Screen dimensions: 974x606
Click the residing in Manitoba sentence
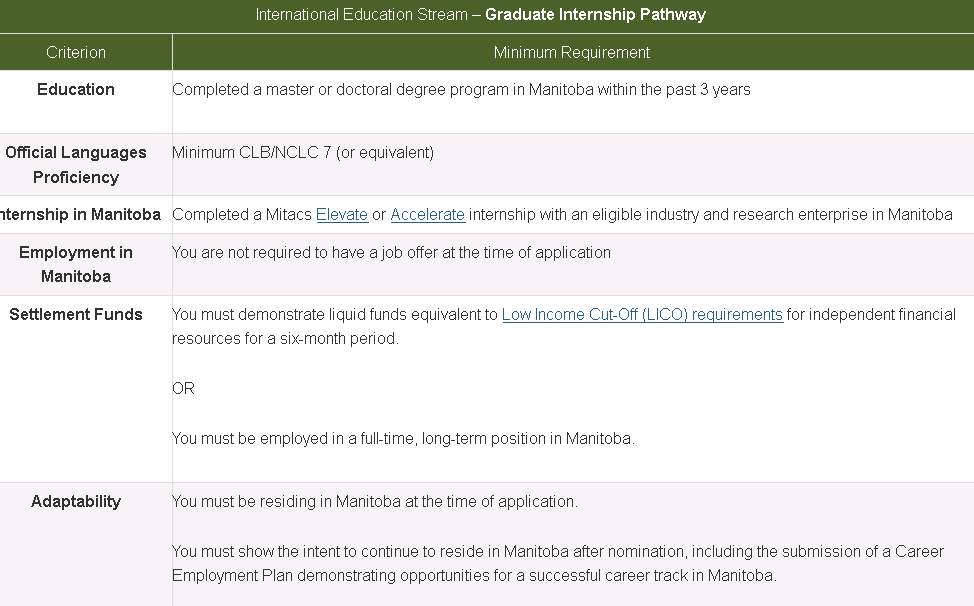coord(375,502)
